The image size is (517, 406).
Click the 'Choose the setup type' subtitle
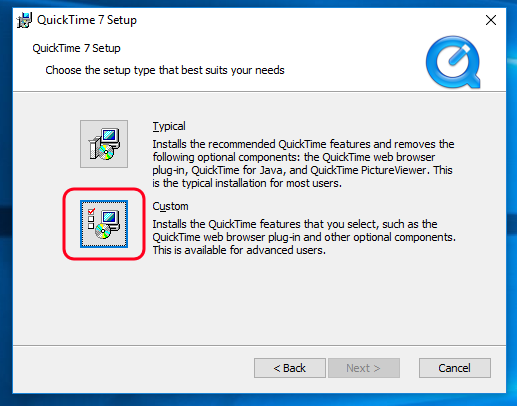tap(165, 70)
